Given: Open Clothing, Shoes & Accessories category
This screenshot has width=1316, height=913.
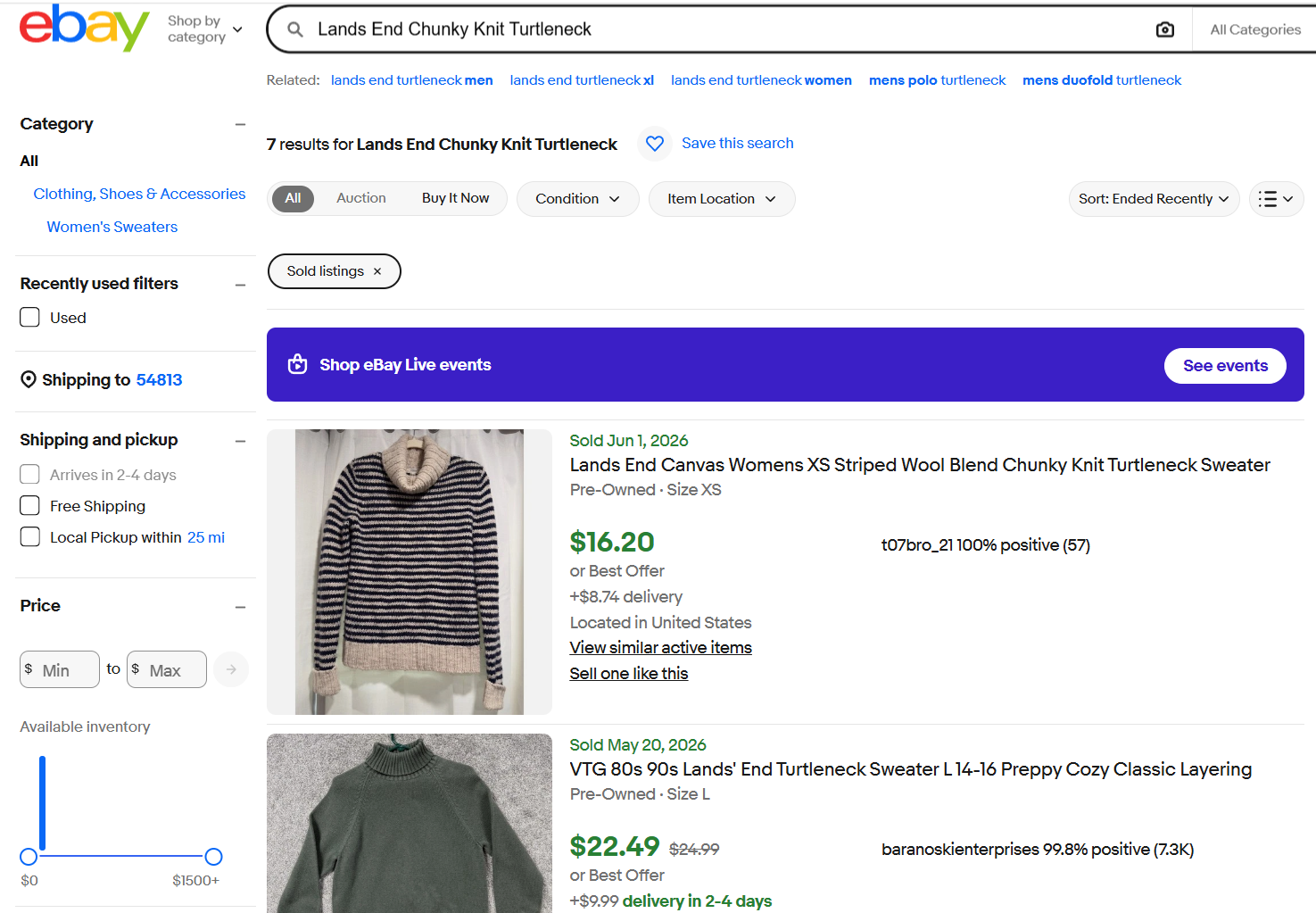Looking at the screenshot, I should (139, 194).
